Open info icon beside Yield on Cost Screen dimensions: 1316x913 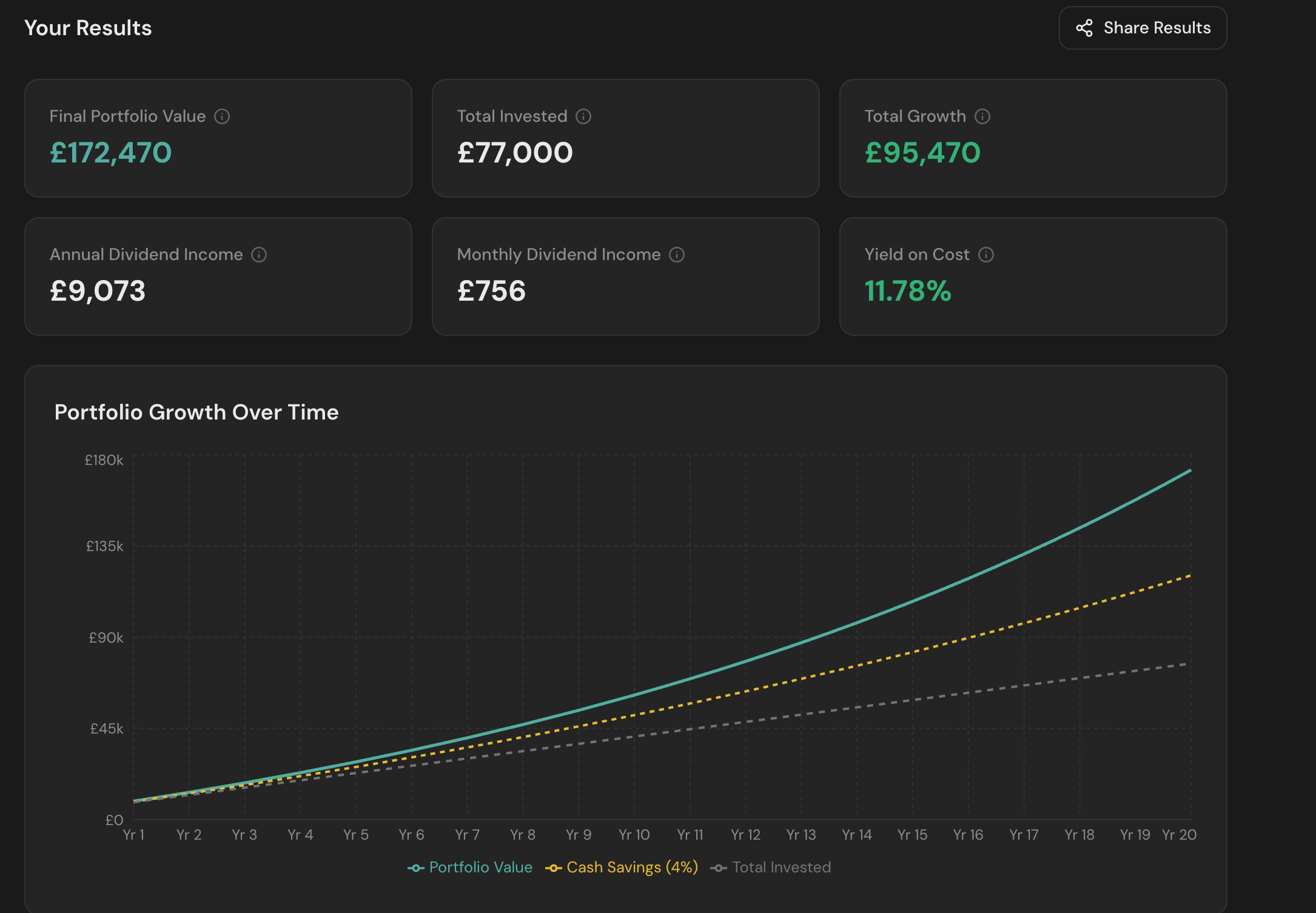986,255
